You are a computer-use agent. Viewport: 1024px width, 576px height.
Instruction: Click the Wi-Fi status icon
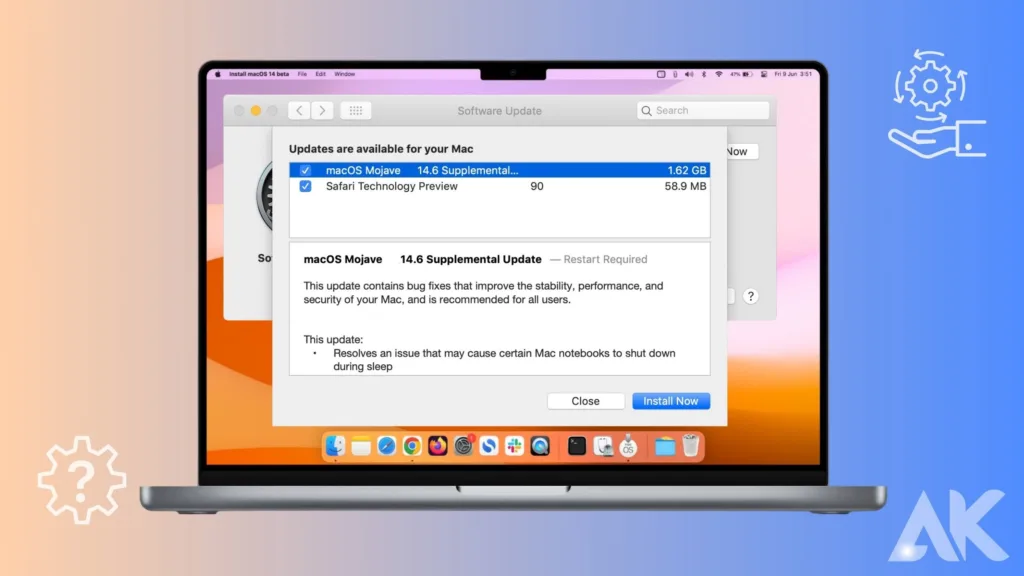click(x=718, y=74)
